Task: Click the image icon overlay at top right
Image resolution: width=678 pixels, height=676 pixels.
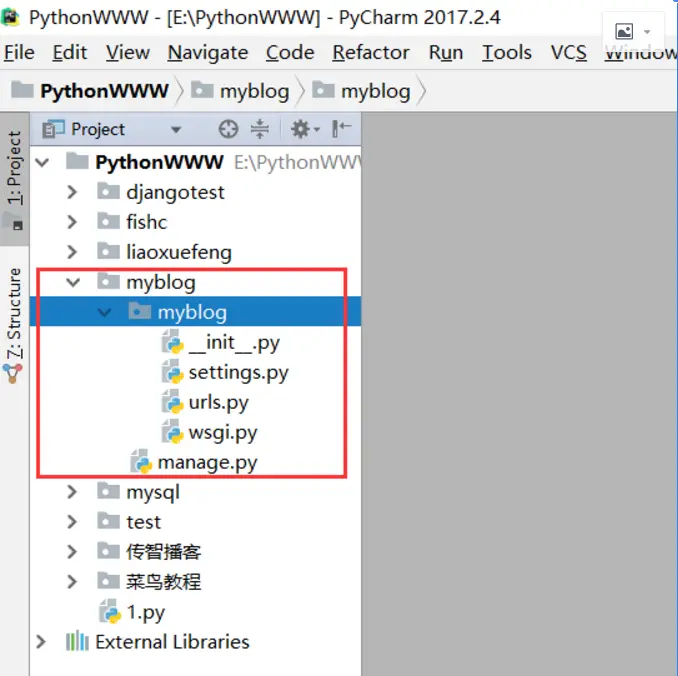Action: [624, 31]
